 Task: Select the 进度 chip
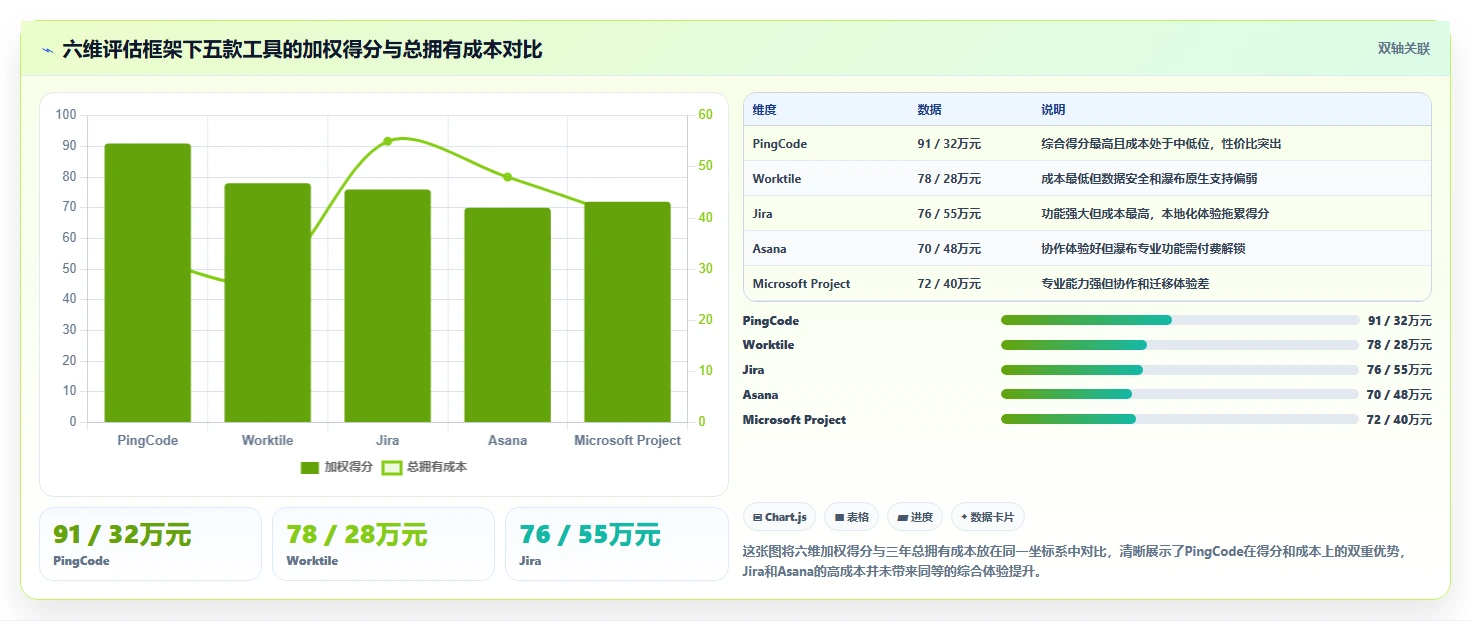click(x=915, y=517)
